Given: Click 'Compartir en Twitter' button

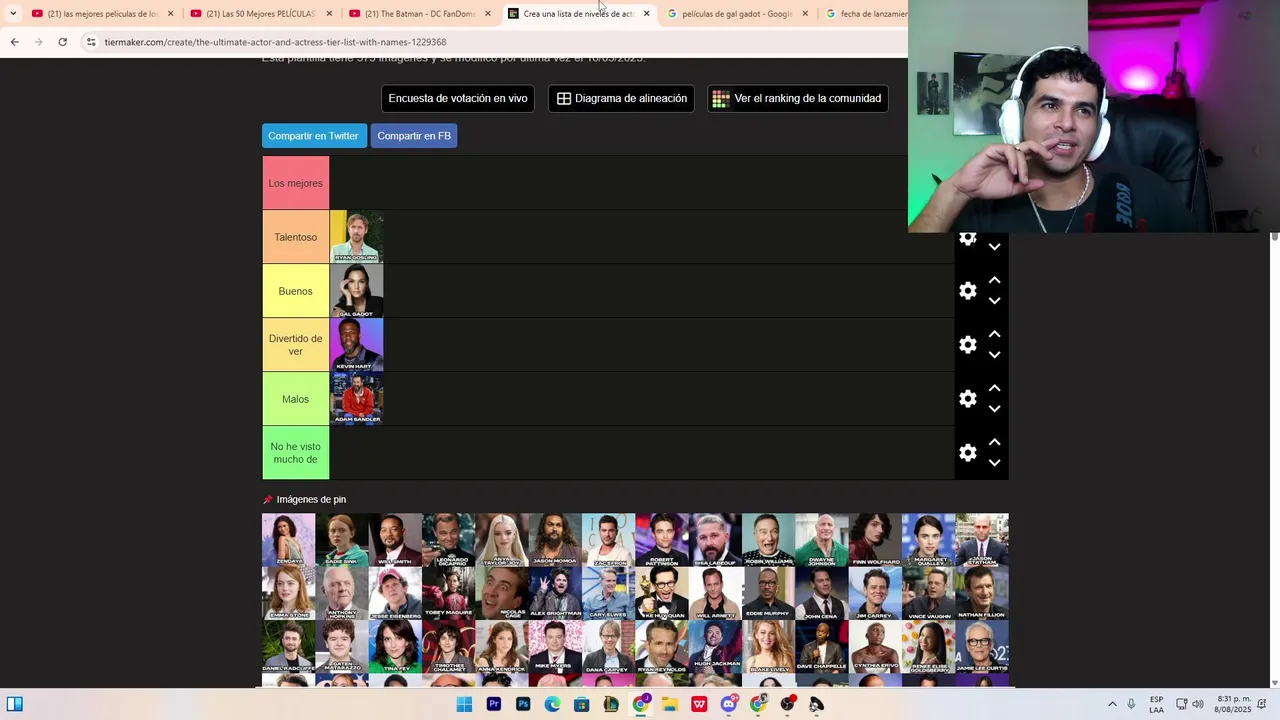Looking at the screenshot, I should [313, 136].
